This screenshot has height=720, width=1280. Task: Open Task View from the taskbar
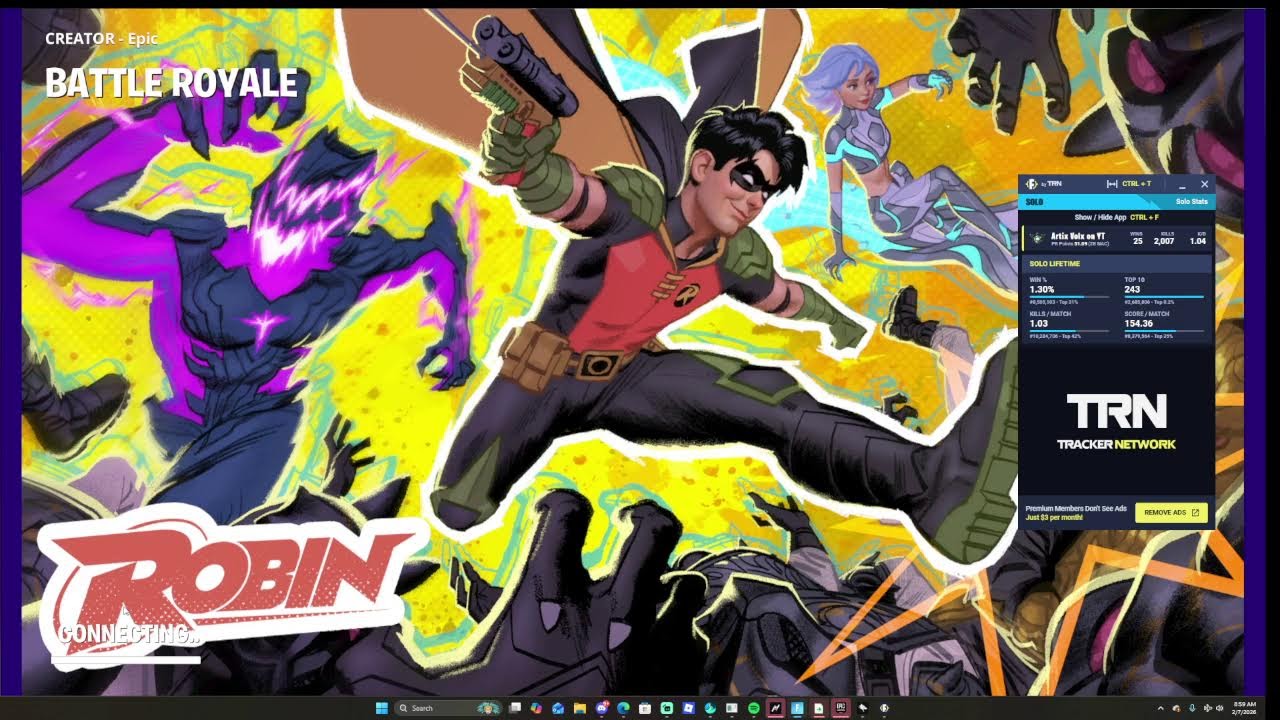pos(515,708)
